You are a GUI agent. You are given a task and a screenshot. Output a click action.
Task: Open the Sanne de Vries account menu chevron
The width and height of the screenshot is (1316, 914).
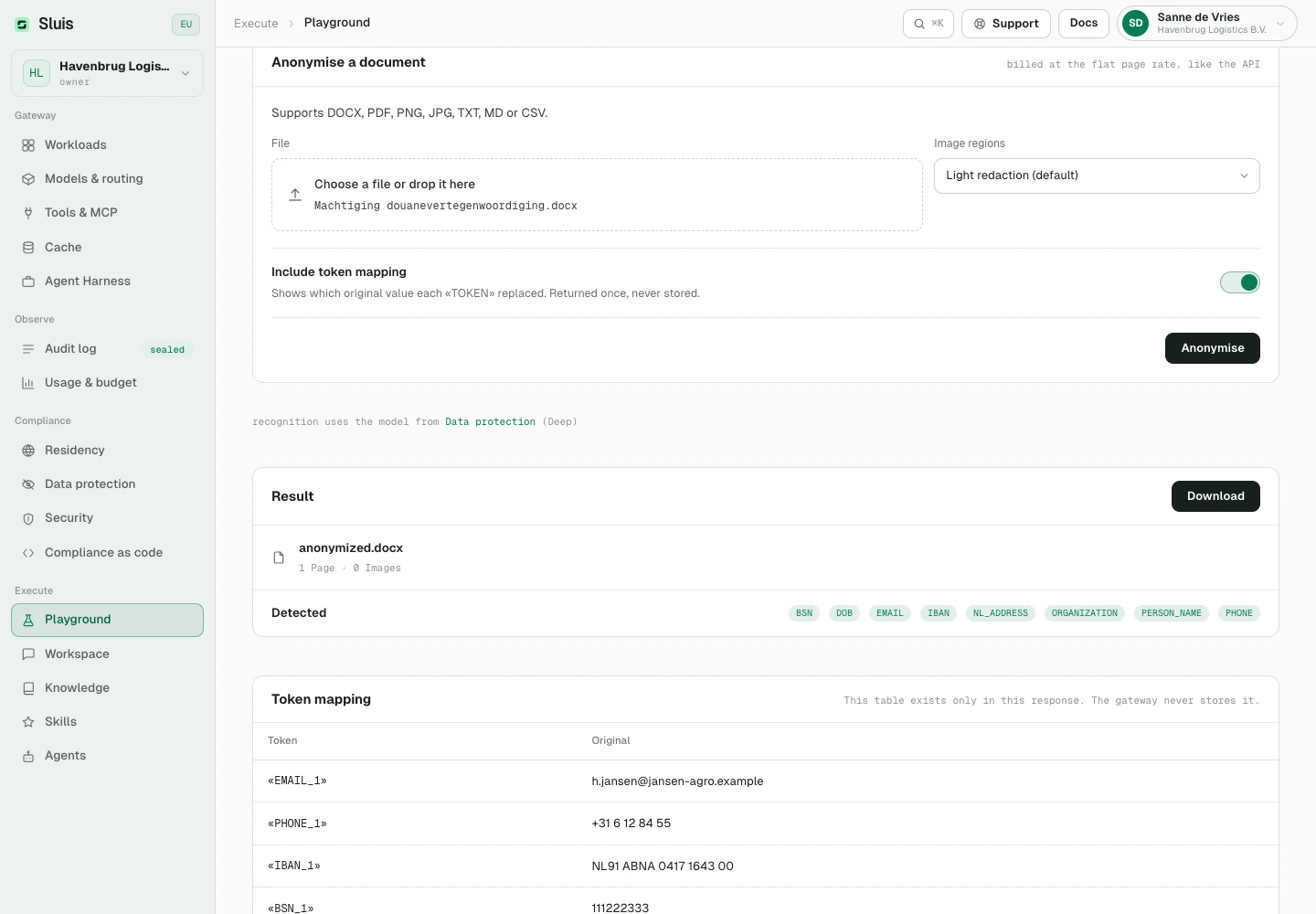point(1280,24)
